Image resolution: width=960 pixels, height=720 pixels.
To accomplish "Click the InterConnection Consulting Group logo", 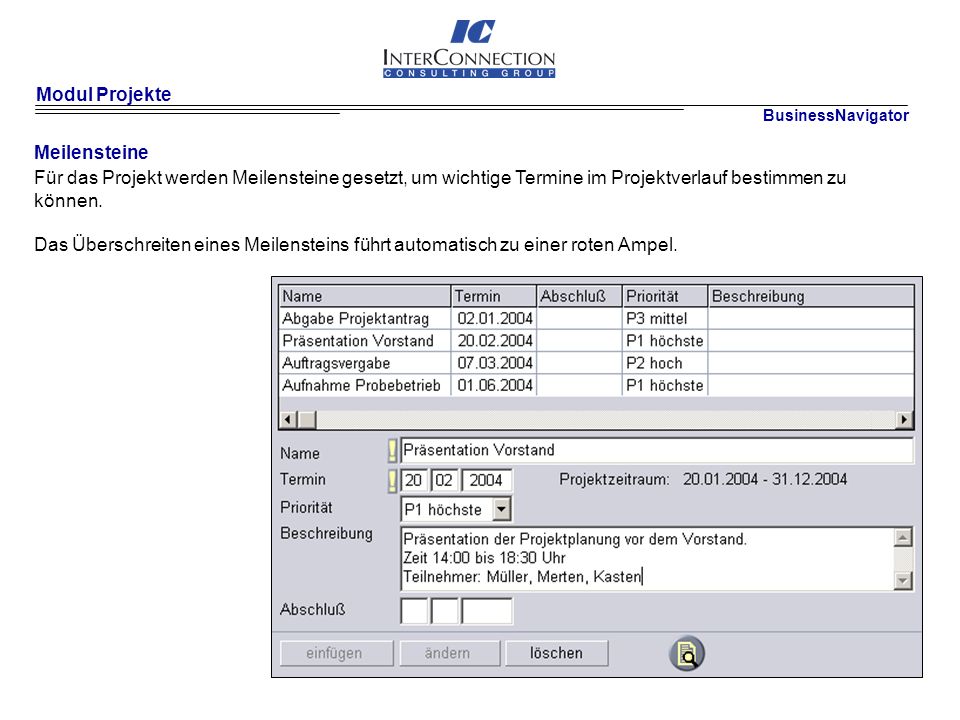I will [x=469, y=48].
